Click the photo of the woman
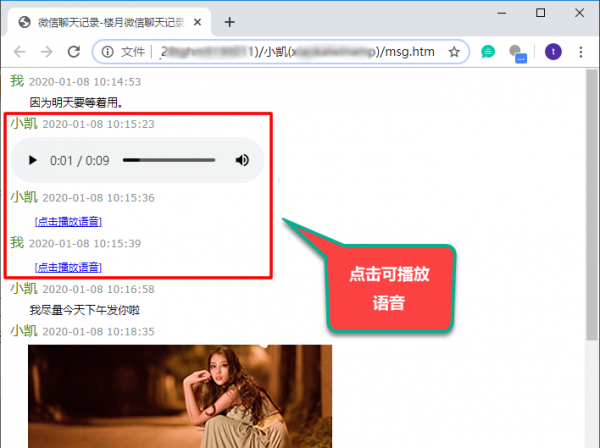The image size is (600, 448). coord(180,395)
